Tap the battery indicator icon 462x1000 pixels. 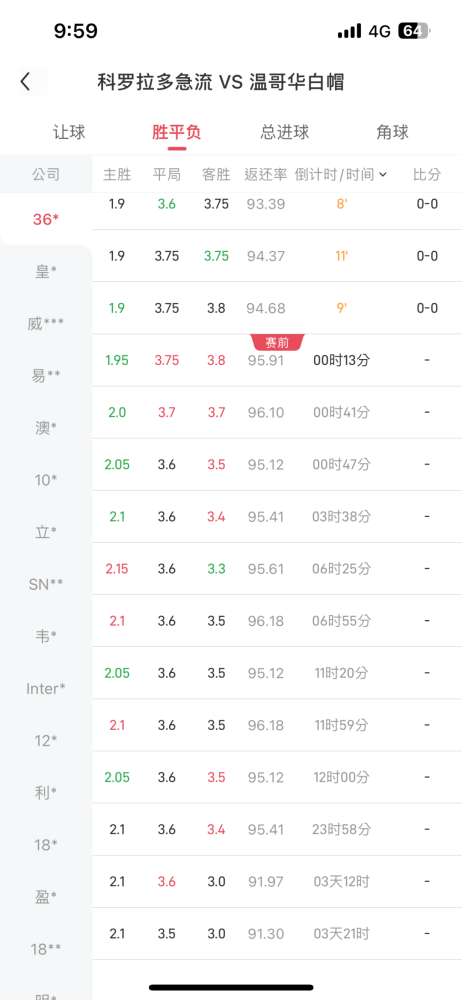[415, 31]
